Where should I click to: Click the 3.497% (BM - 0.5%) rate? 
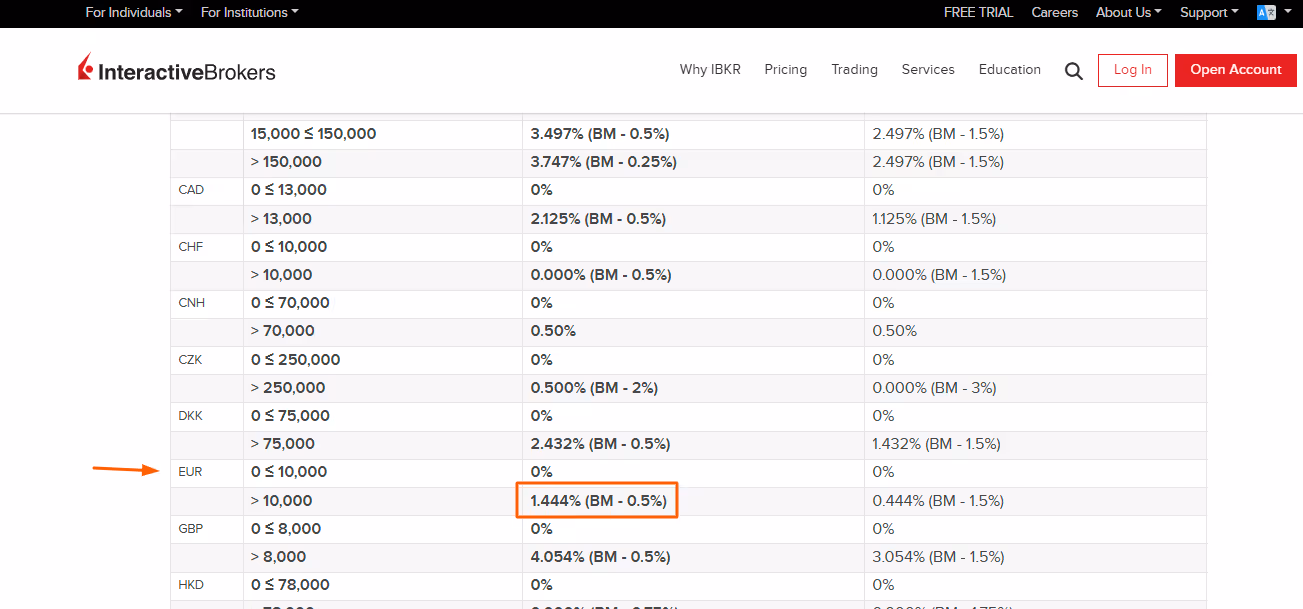pyautogui.click(x=599, y=134)
